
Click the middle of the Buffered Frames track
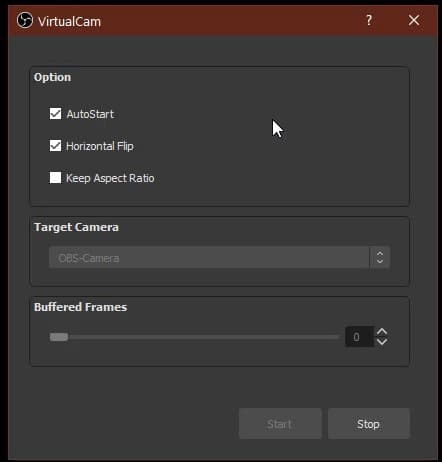point(194,337)
